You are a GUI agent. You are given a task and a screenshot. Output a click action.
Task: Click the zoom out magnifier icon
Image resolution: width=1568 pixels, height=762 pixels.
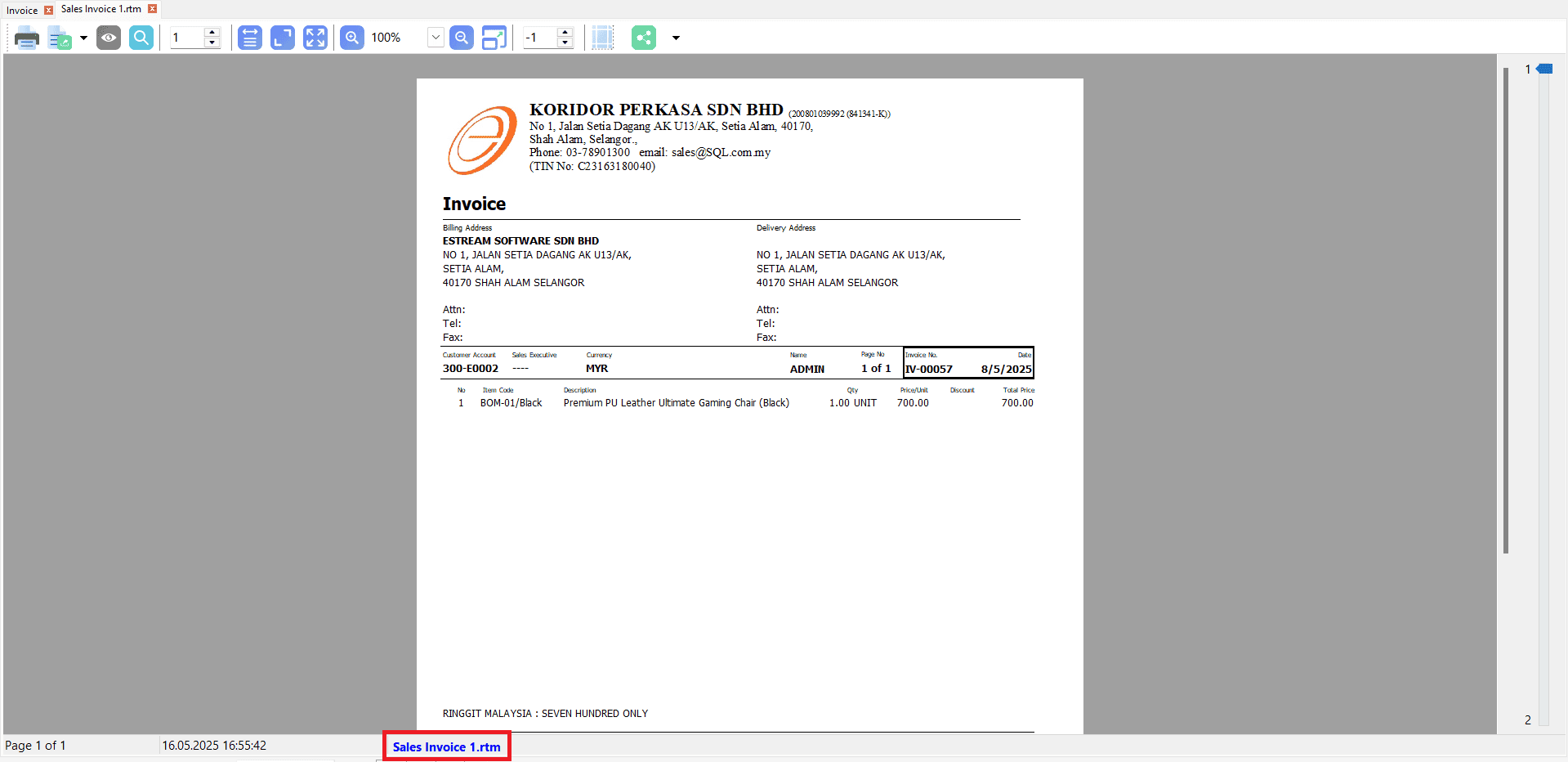tap(462, 38)
